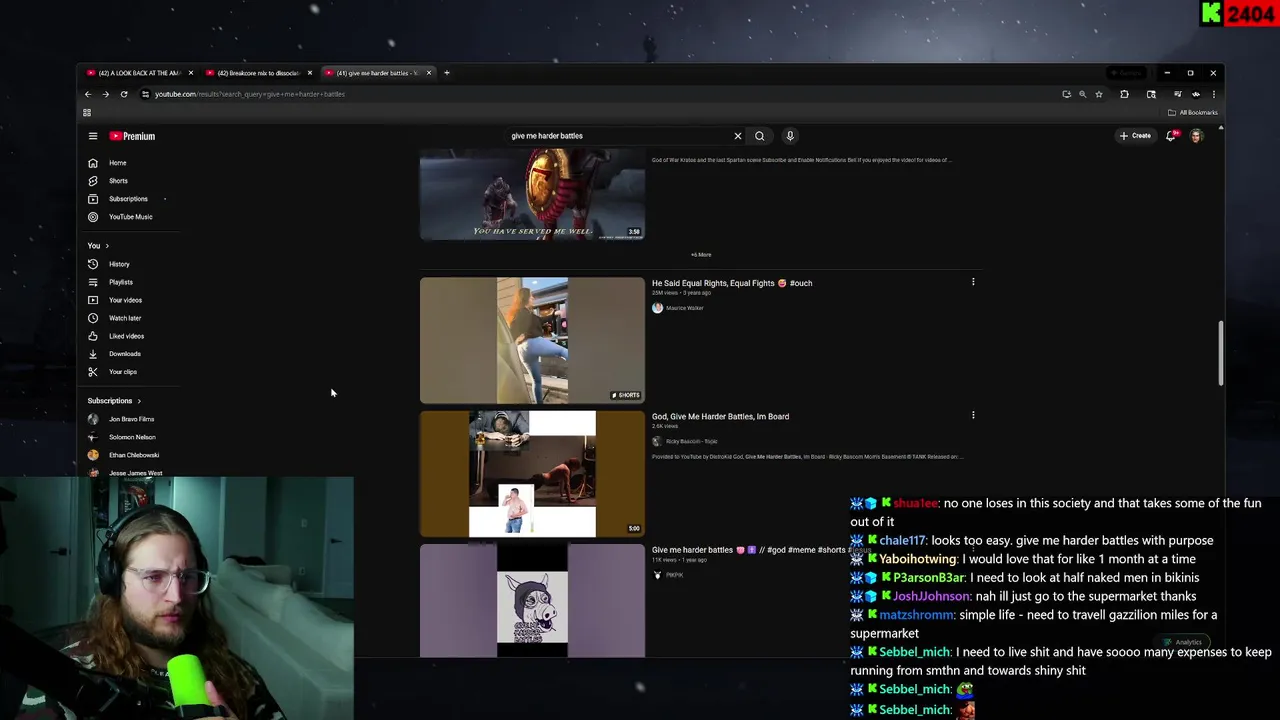1280x720 pixels.
Task: Open more options for 'Im Board' video
Action: 973,415
